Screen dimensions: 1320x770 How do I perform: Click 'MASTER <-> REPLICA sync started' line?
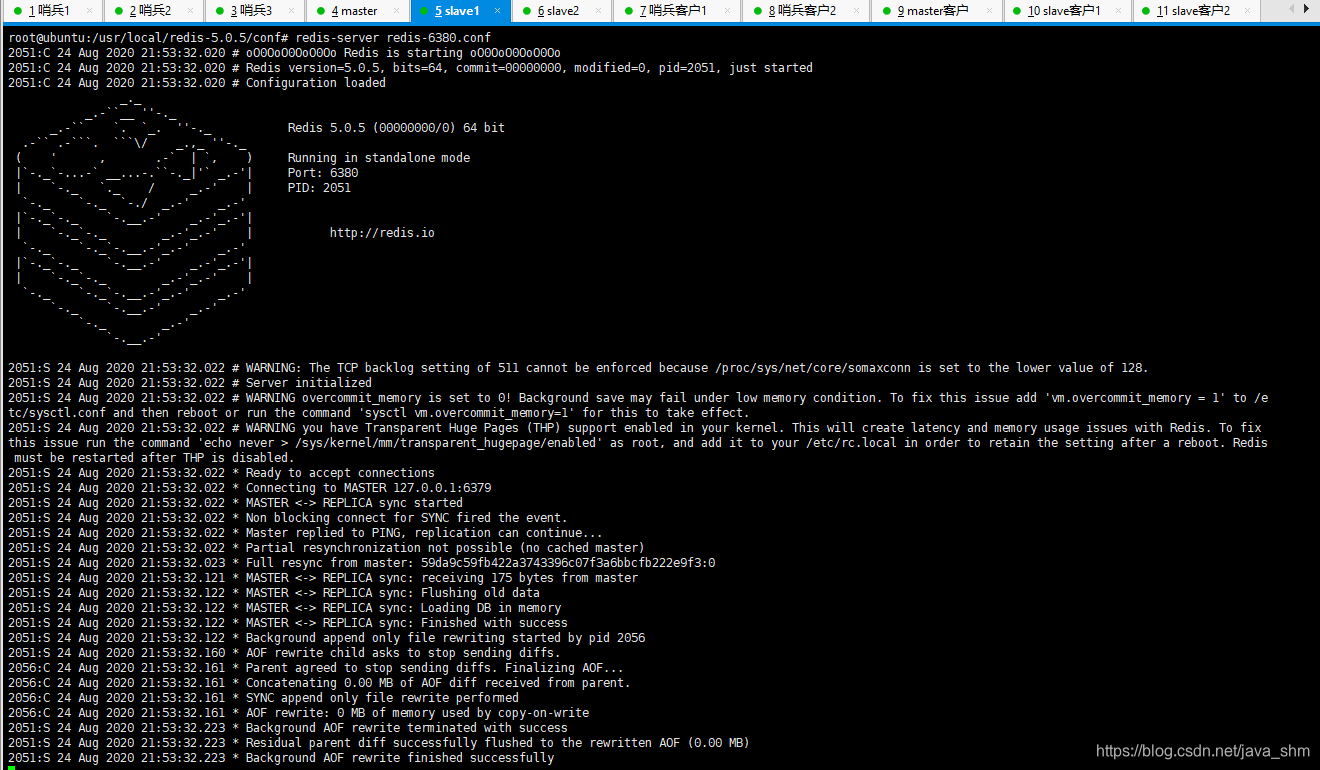[x=235, y=503]
